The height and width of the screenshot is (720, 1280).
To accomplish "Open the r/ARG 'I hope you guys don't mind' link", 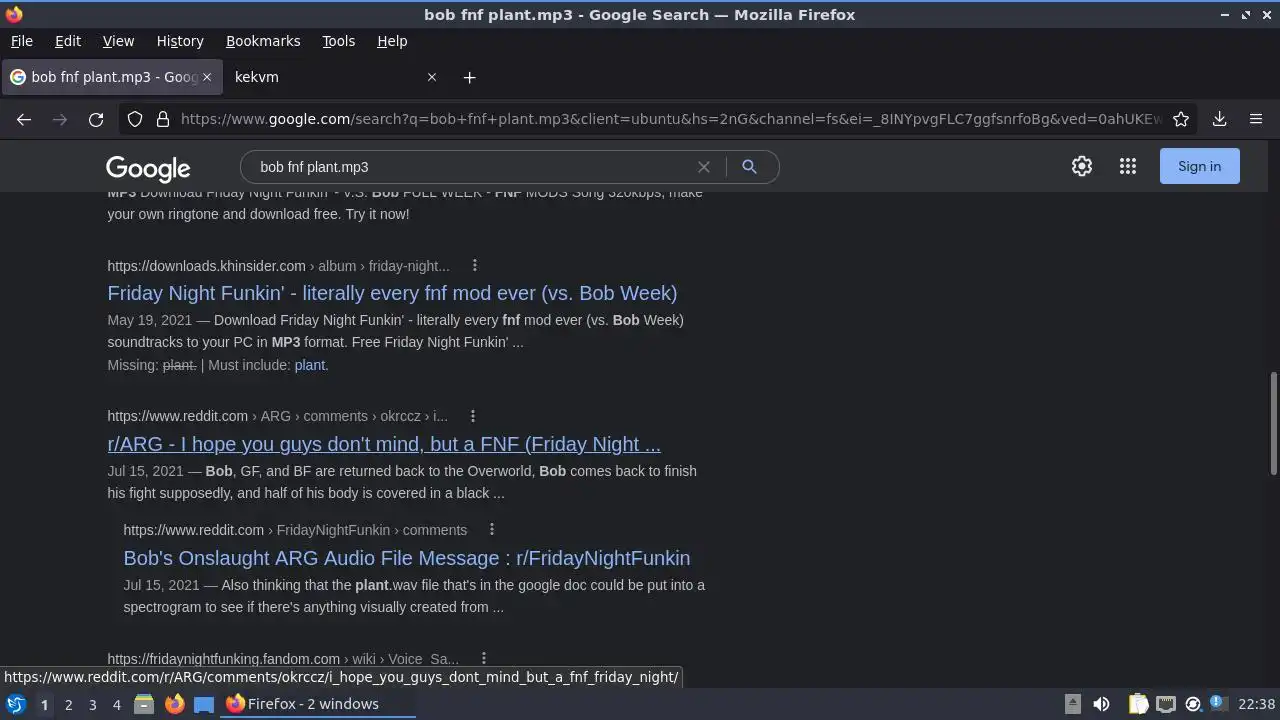I will click(x=384, y=444).
